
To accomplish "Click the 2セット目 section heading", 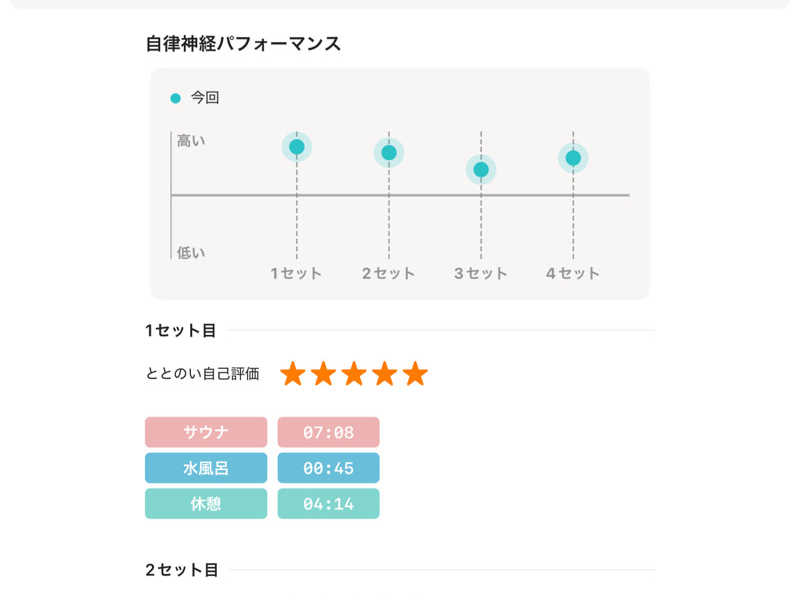I will pyautogui.click(x=181, y=570).
